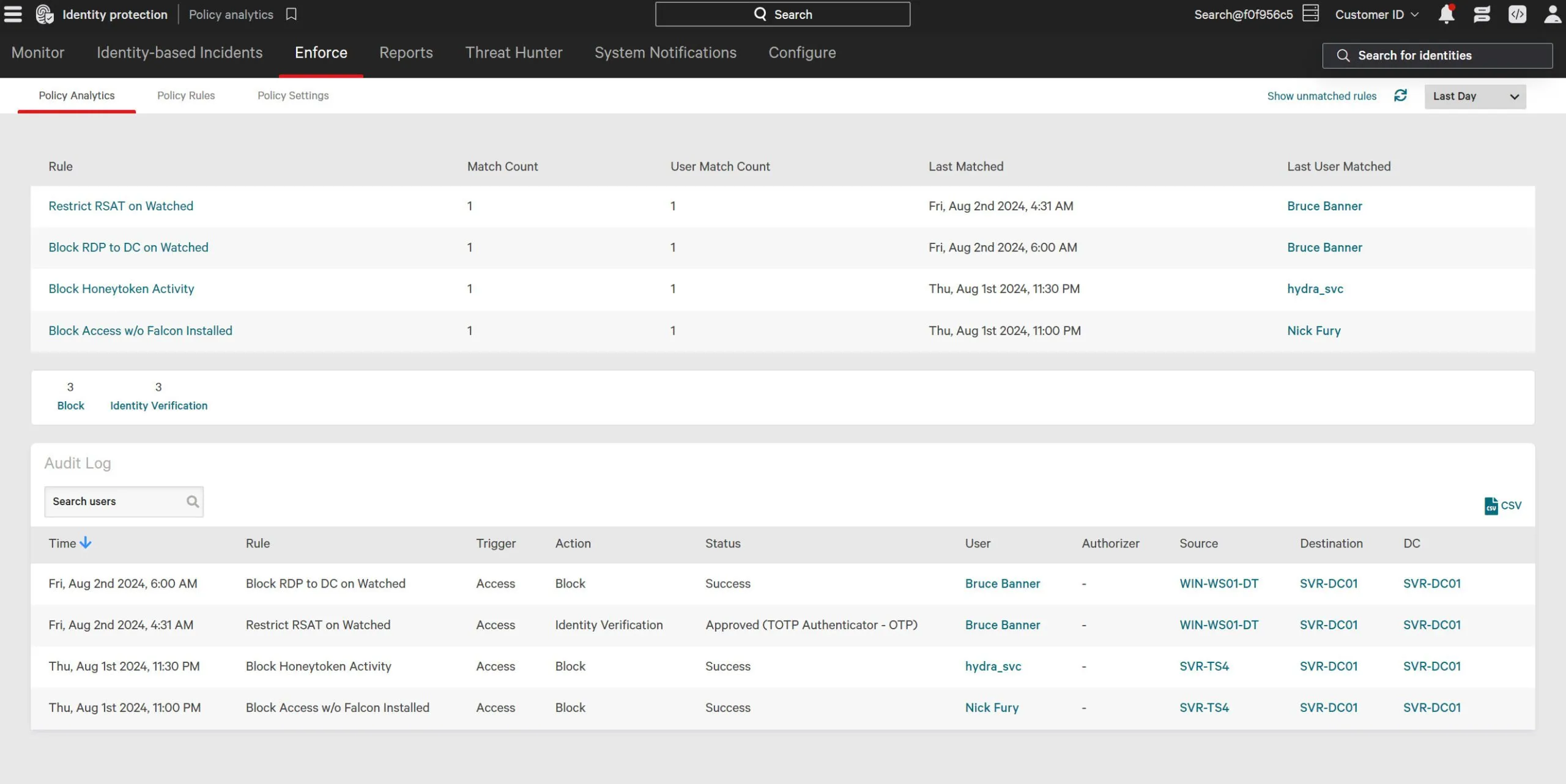The width and height of the screenshot is (1566, 784).
Task: Open SVR-DC01 DC in 6:00 AM audit row
Action: coord(1431,584)
